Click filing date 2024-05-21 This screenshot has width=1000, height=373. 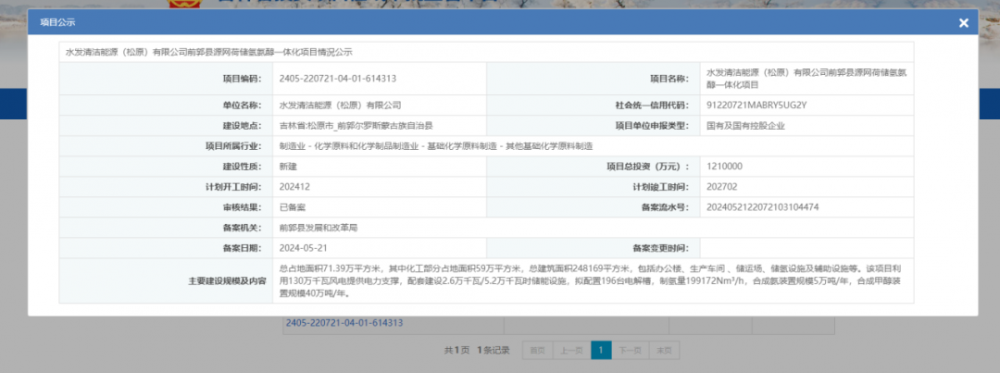[x=304, y=247]
